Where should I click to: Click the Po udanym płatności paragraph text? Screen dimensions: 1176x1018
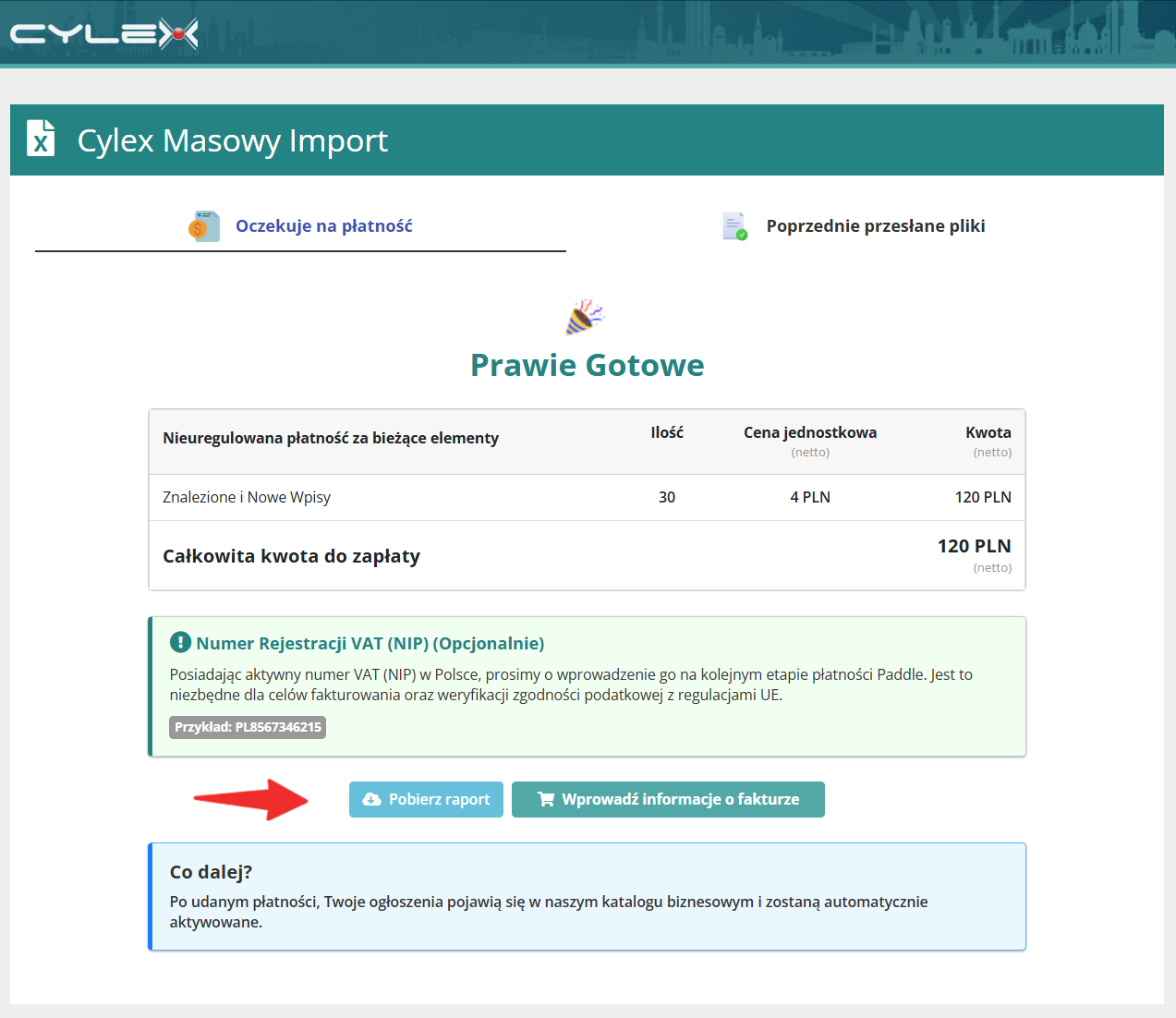[549, 912]
